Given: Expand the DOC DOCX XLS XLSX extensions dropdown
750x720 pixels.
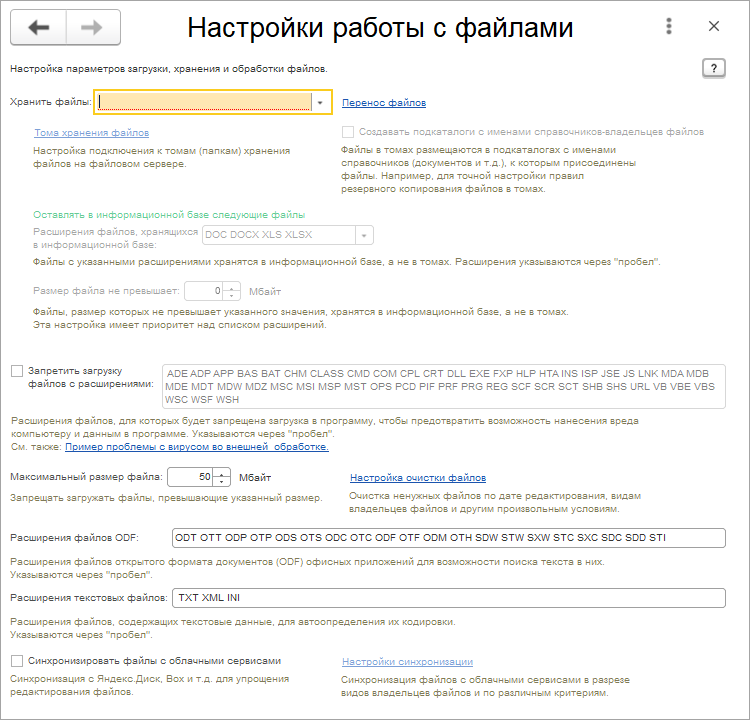Looking at the screenshot, I should [x=364, y=235].
